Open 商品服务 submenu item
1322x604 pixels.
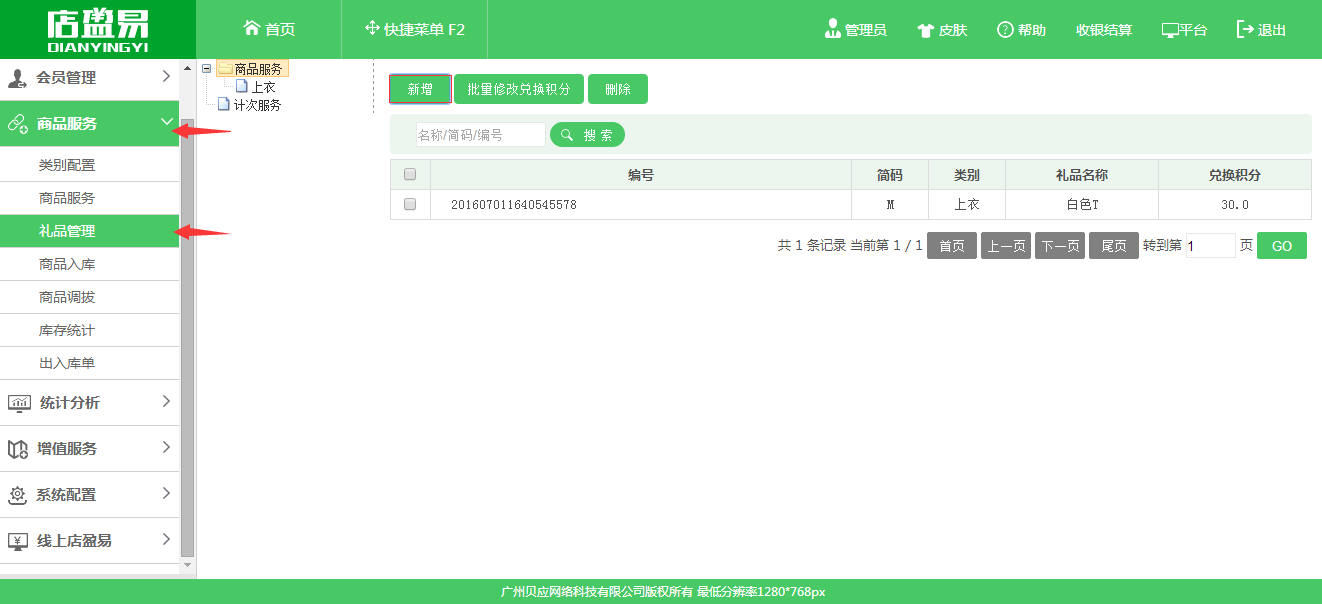[90, 198]
